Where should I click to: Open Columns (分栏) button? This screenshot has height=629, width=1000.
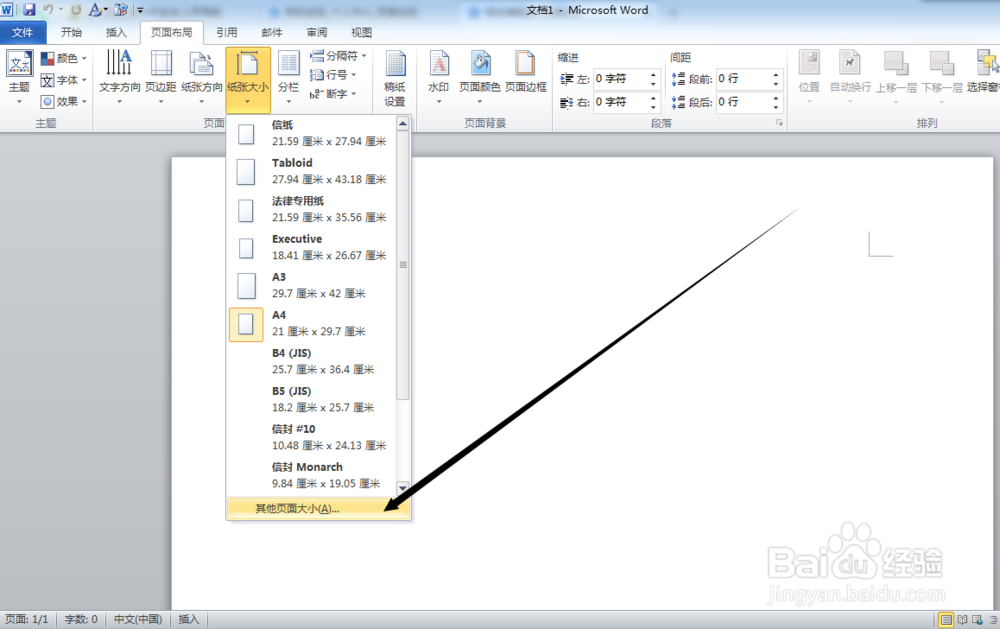point(288,78)
